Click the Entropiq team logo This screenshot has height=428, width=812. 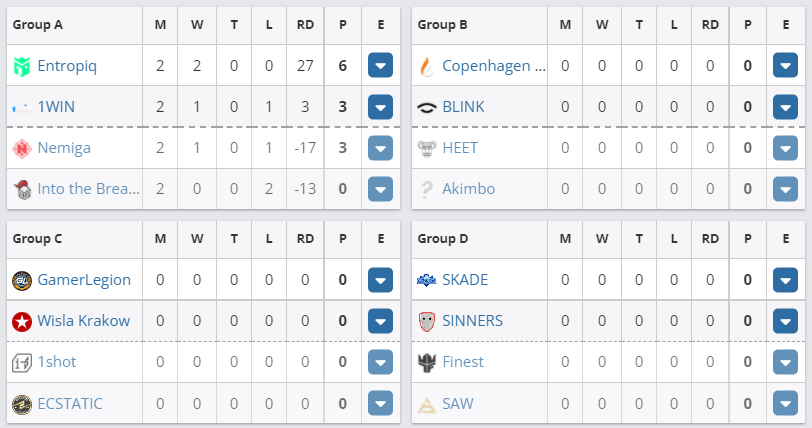[x=22, y=67]
